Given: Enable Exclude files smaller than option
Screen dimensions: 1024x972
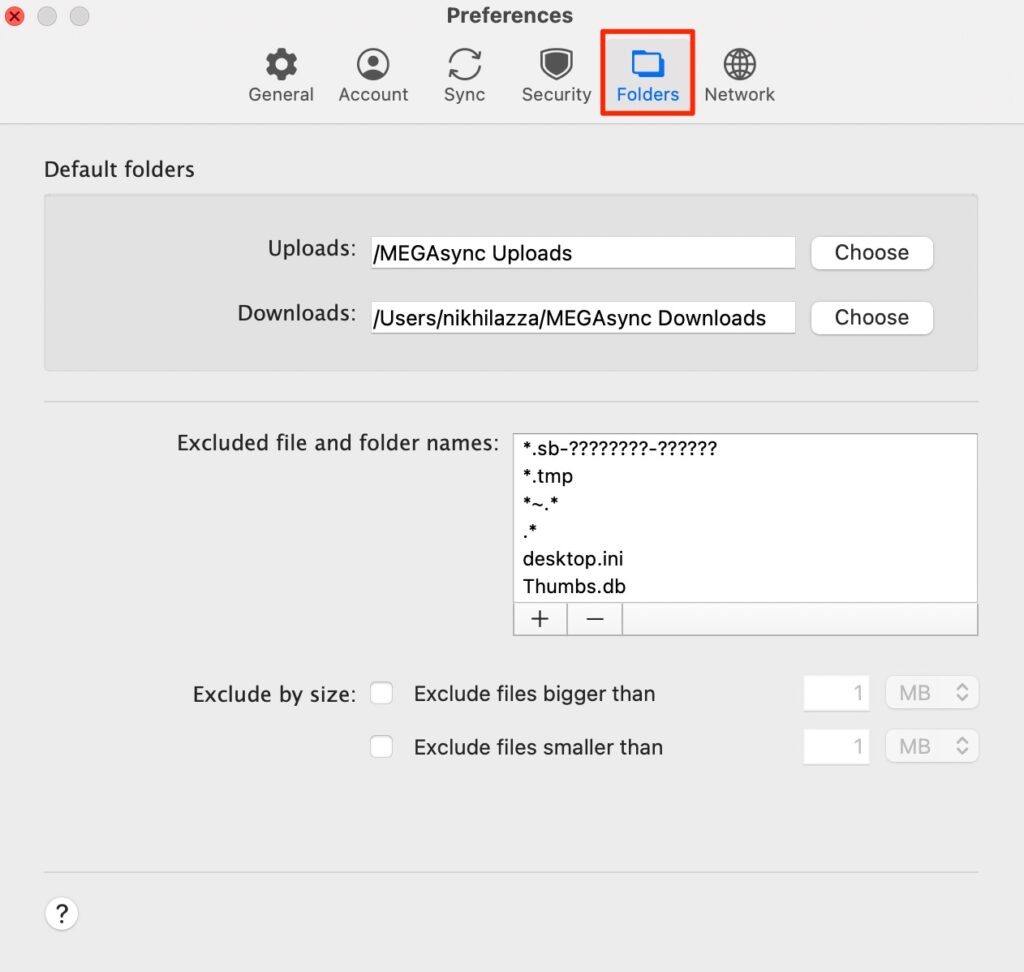Looking at the screenshot, I should click(x=381, y=747).
